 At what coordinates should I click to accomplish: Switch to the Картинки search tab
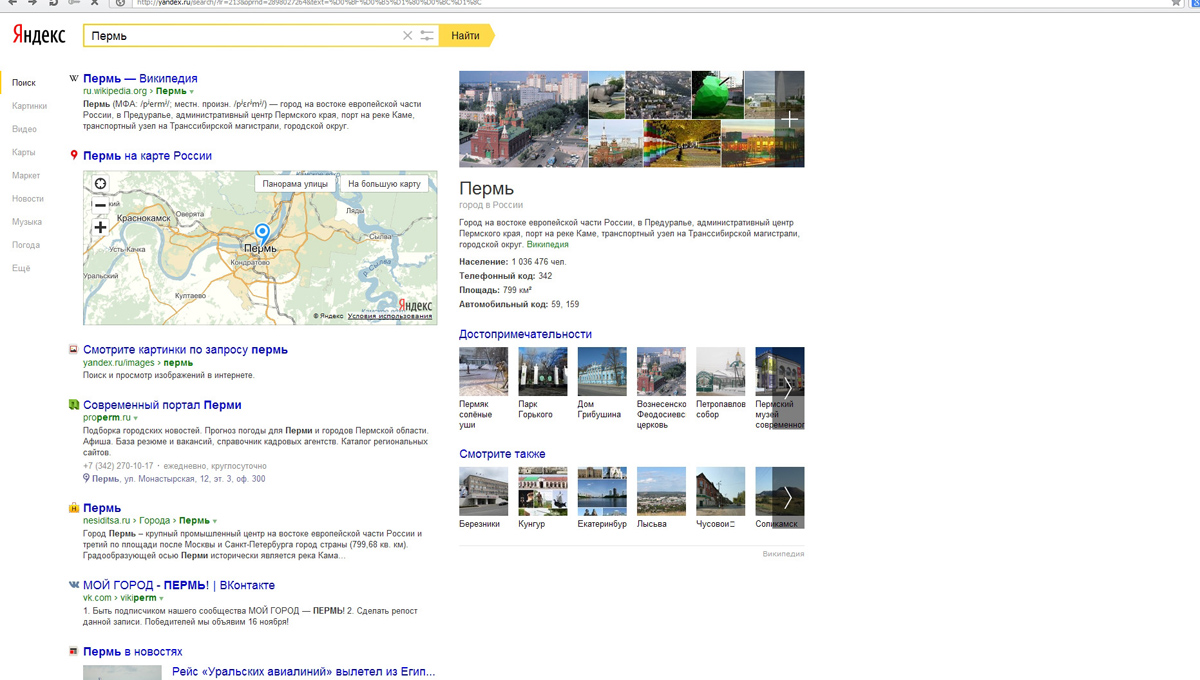[x=29, y=106]
